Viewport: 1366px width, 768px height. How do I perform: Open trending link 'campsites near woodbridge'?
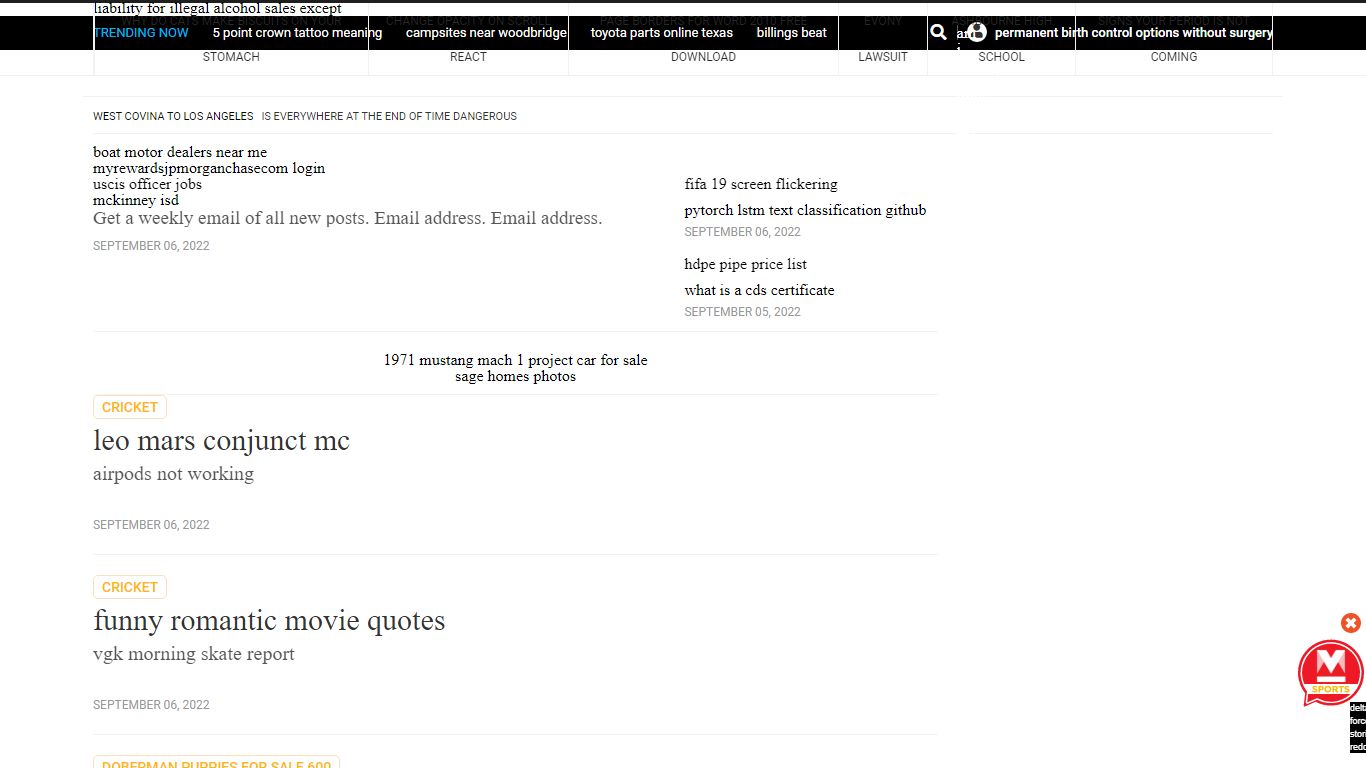coord(486,33)
